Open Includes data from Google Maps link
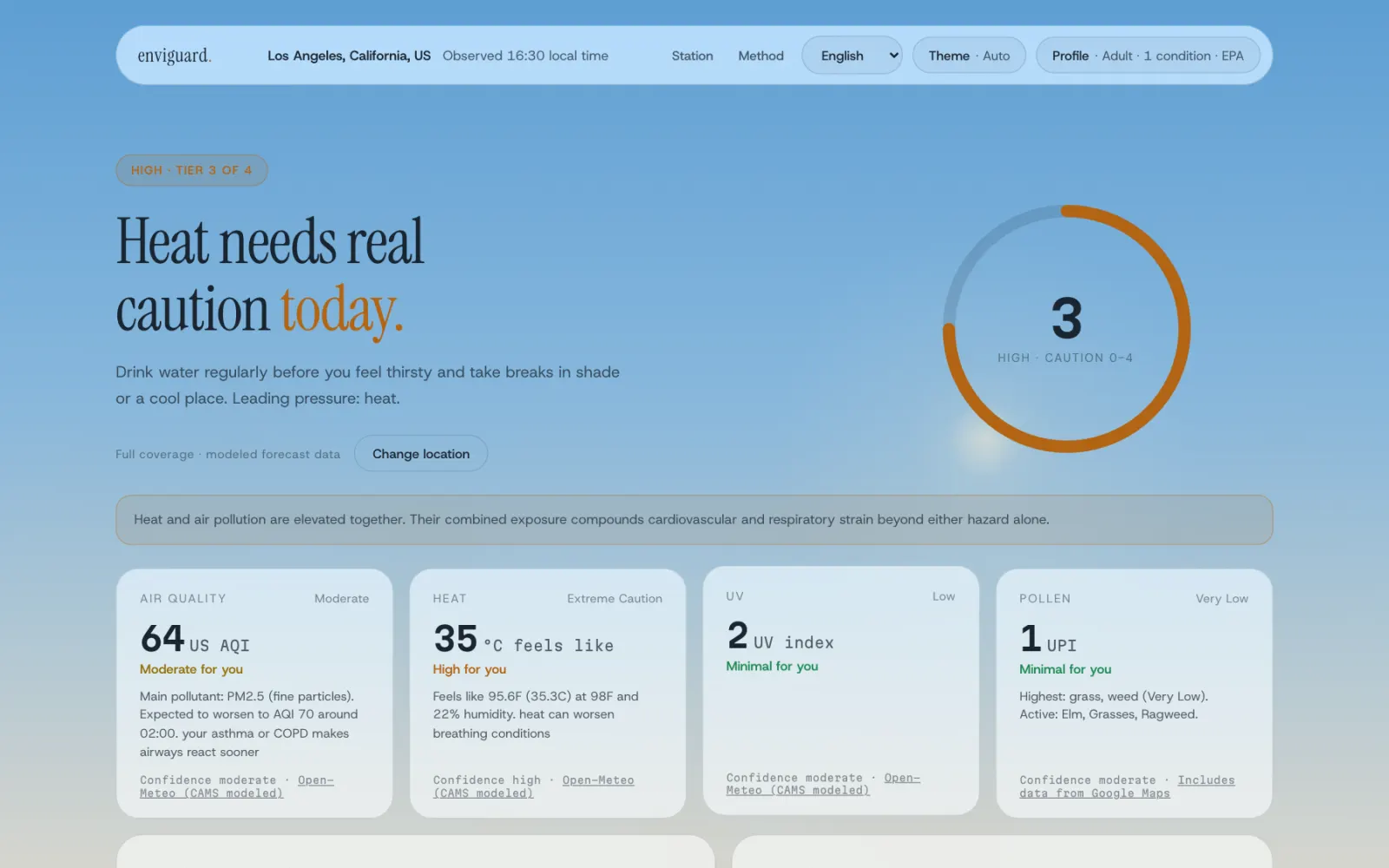The width and height of the screenshot is (1389, 868). 1127,786
